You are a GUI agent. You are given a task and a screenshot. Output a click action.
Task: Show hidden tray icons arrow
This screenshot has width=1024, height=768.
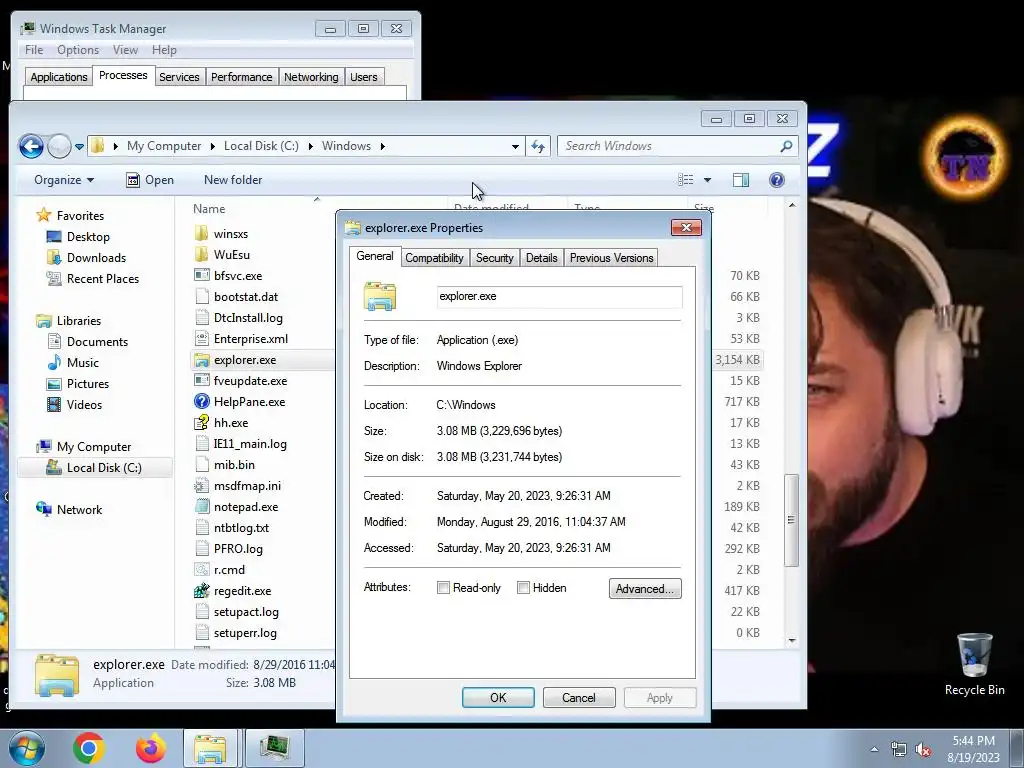coord(874,750)
